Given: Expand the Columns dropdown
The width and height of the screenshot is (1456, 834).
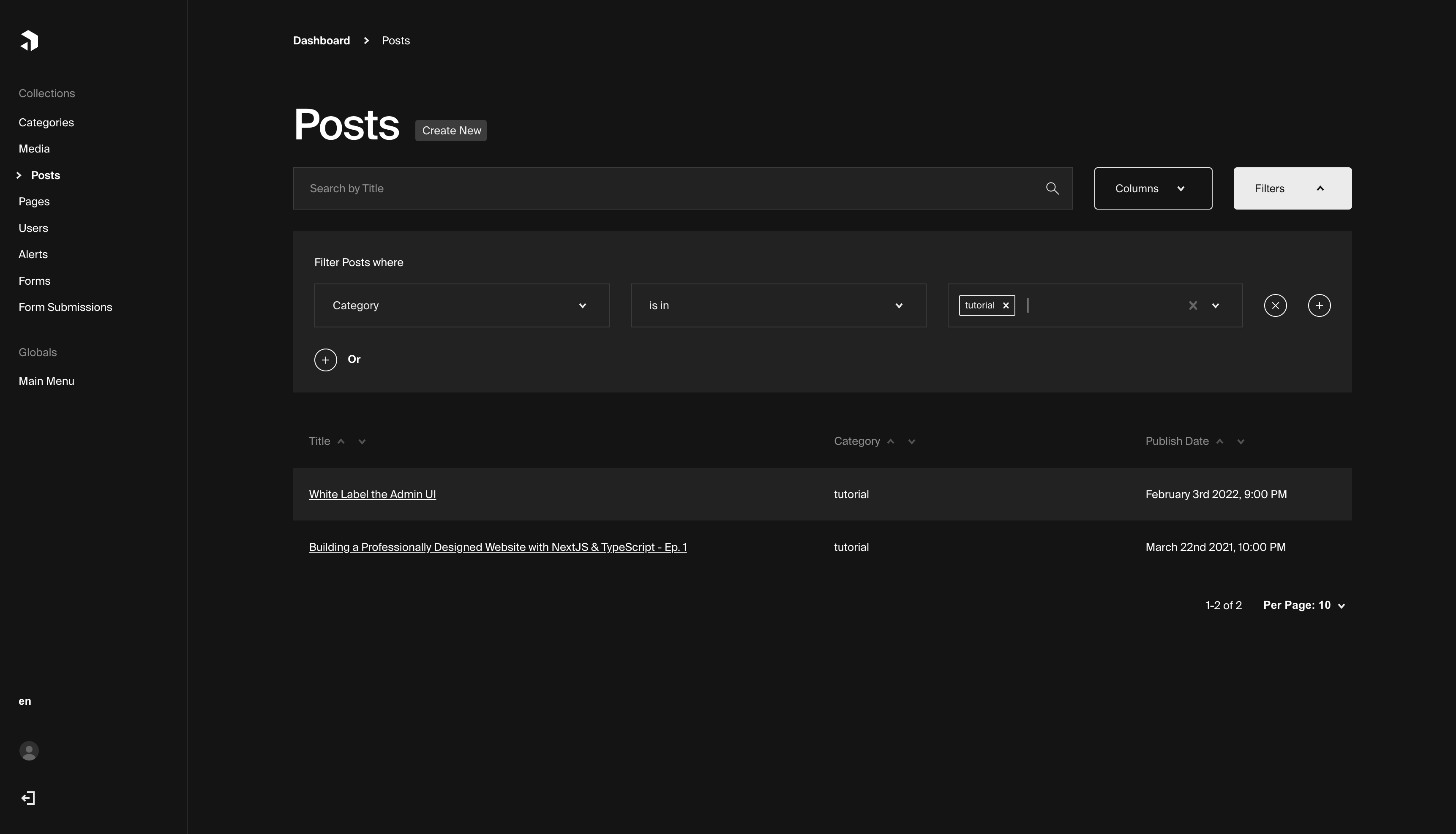Looking at the screenshot, I should [x=1153, y=188].
